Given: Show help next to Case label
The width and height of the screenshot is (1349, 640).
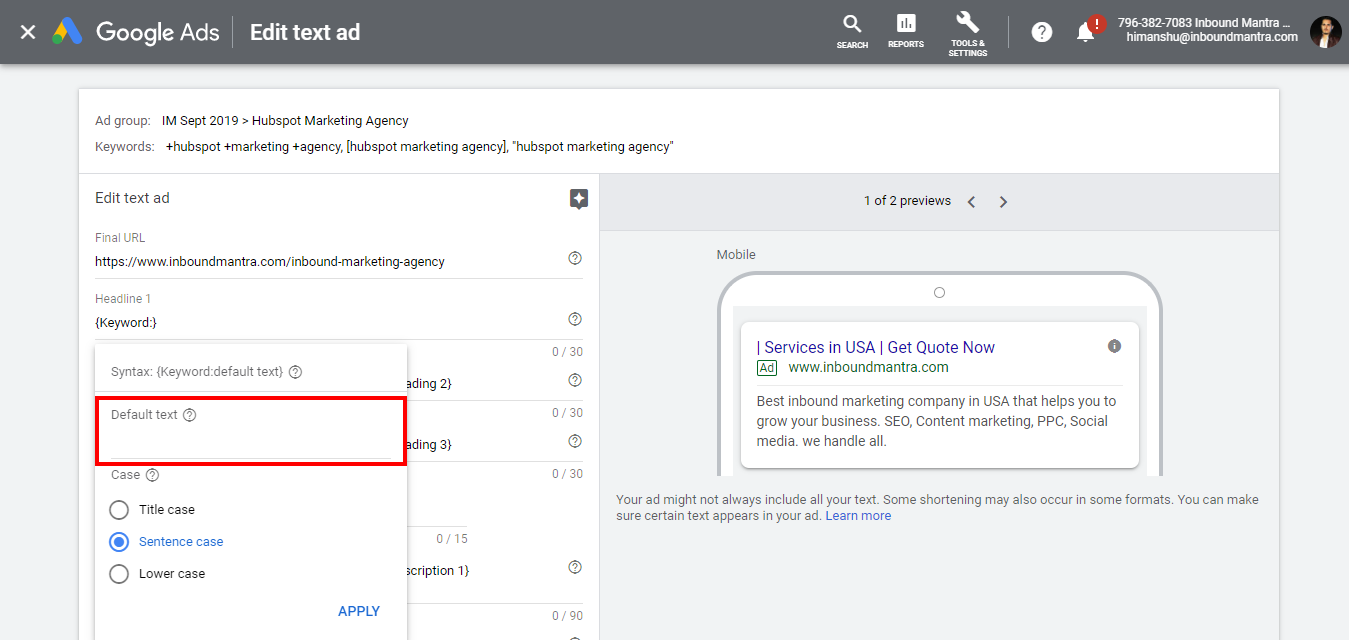Looking at the screenshot, I should (152, 475).
